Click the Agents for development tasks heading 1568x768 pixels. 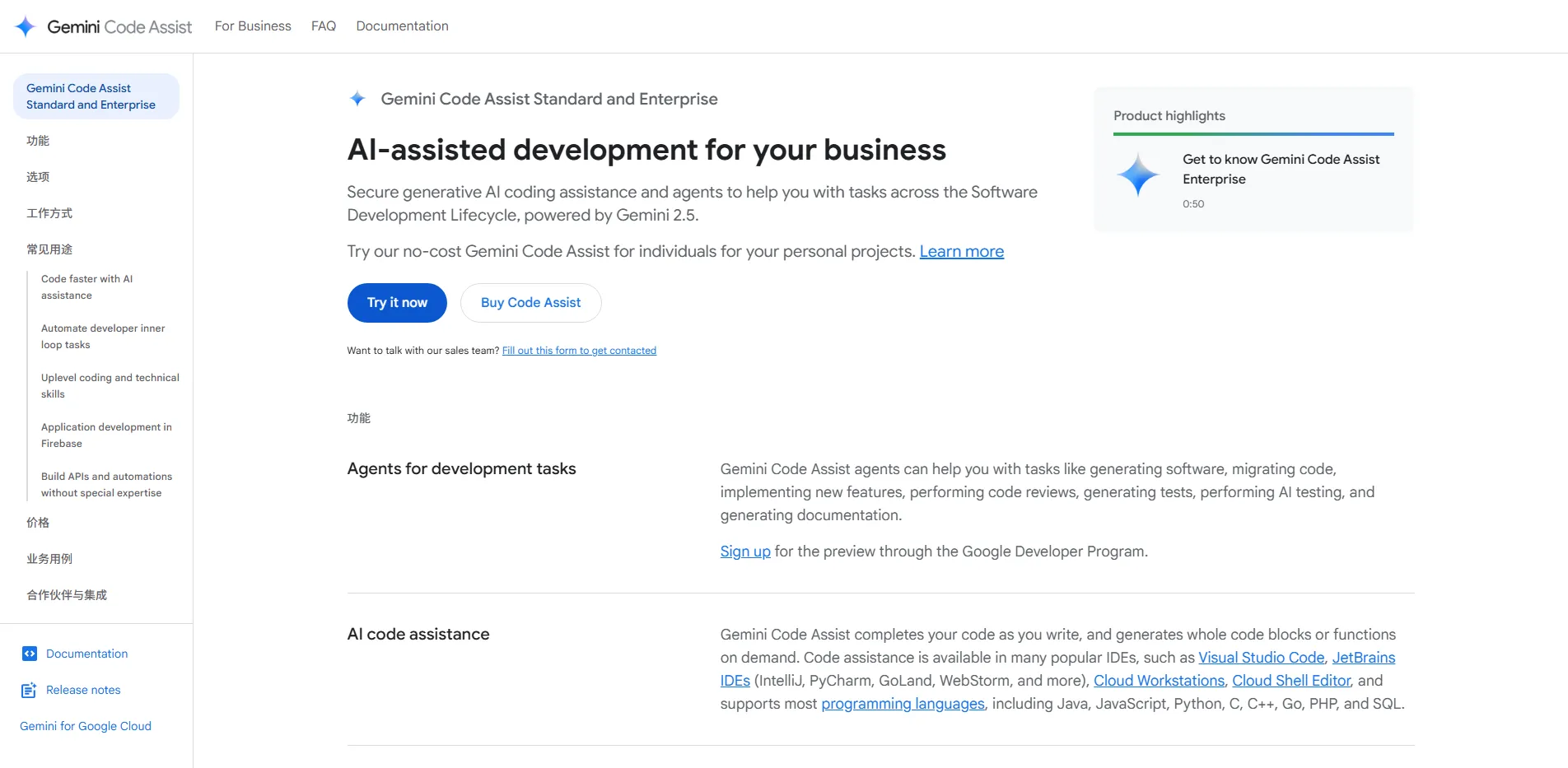point(461,468)
